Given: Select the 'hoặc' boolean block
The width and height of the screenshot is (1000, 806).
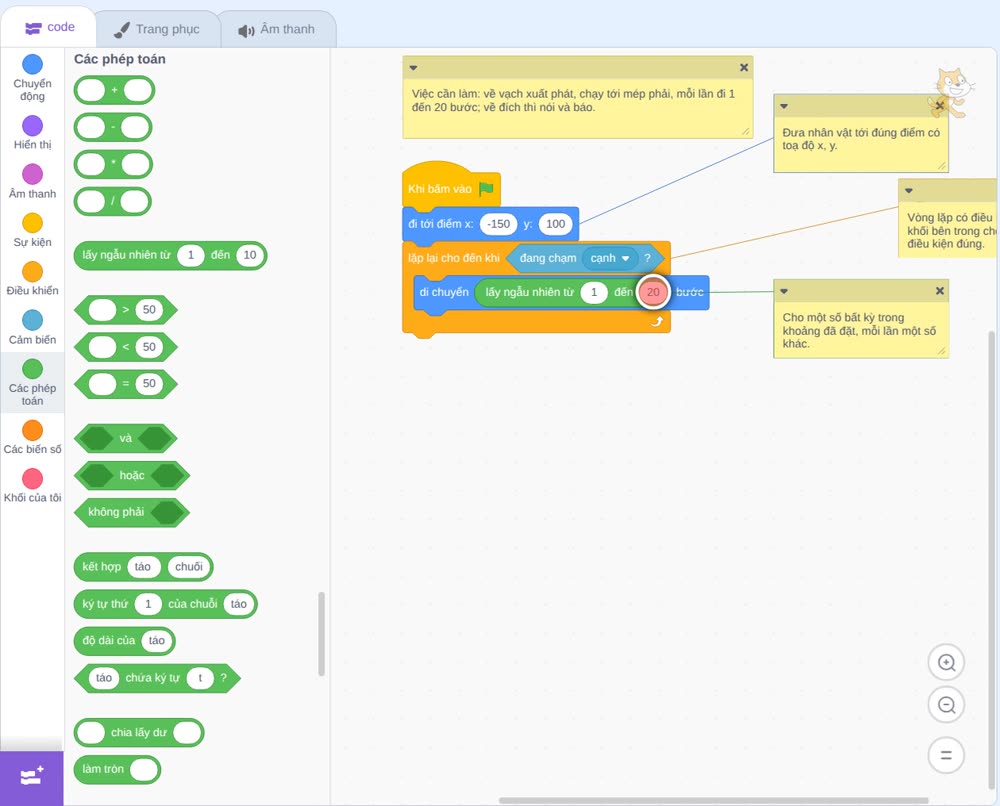Looking at the screenshot, I should click(x=131, y=476).
